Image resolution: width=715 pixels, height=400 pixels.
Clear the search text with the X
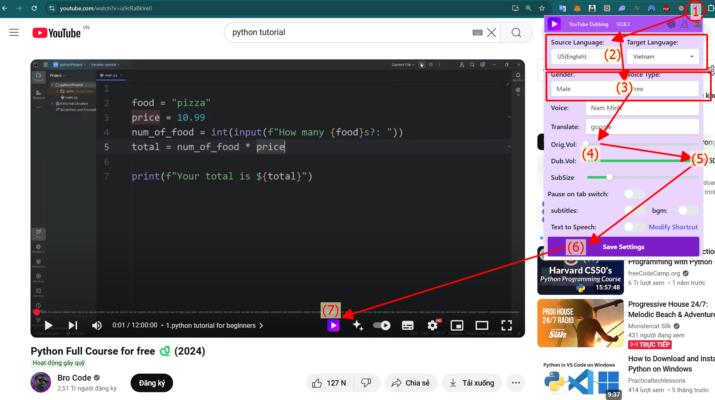[491, 32]
